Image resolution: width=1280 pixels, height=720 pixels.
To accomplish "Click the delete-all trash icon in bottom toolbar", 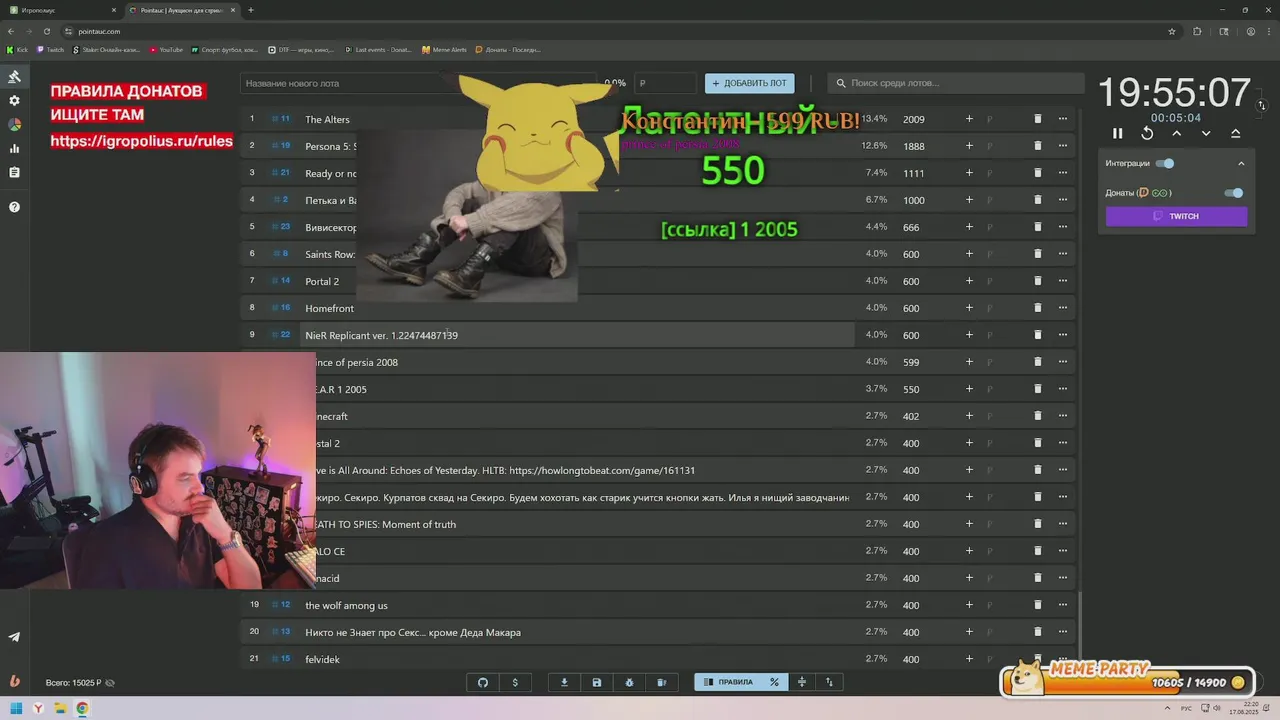I will click(x=661, y=682).
